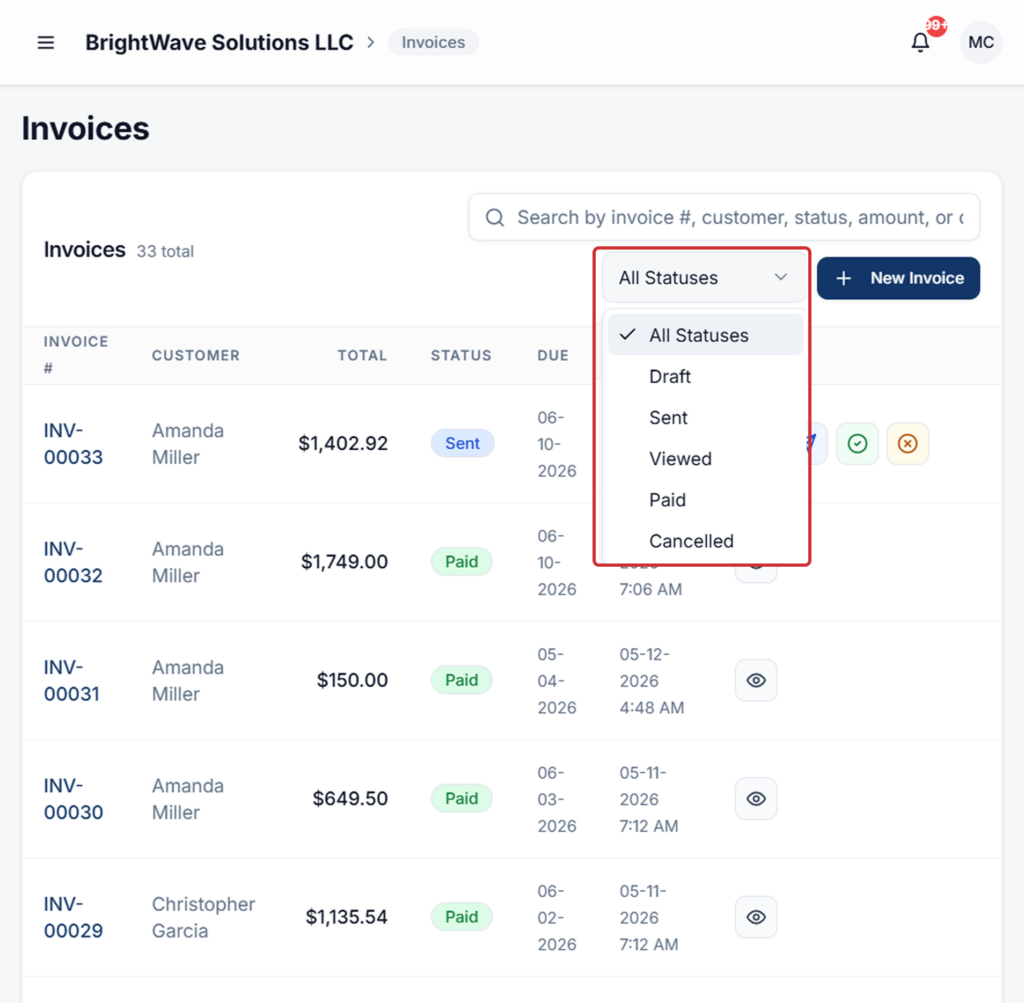Click the $1,749.00 total
This screenshot has height=1003, width=1024.
344,562
